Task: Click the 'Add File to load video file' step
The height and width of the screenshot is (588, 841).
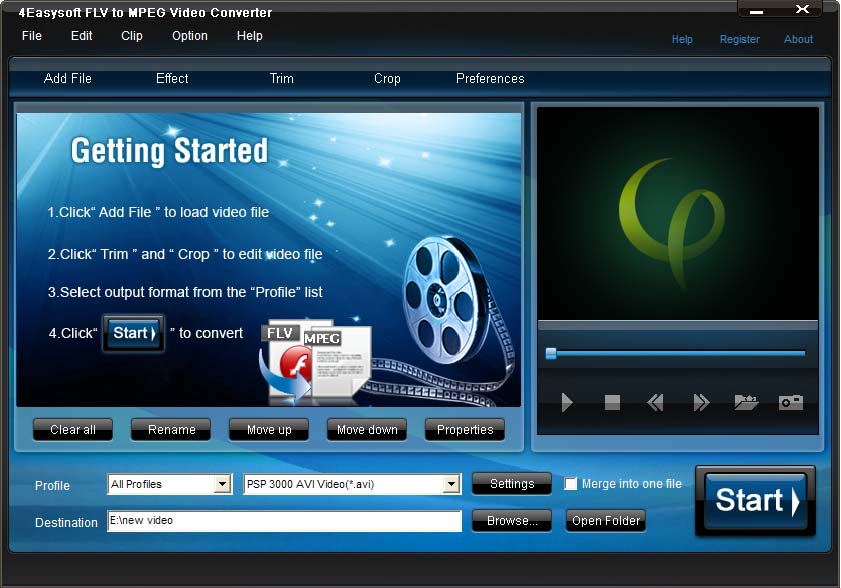Action: tap(158, 212)
